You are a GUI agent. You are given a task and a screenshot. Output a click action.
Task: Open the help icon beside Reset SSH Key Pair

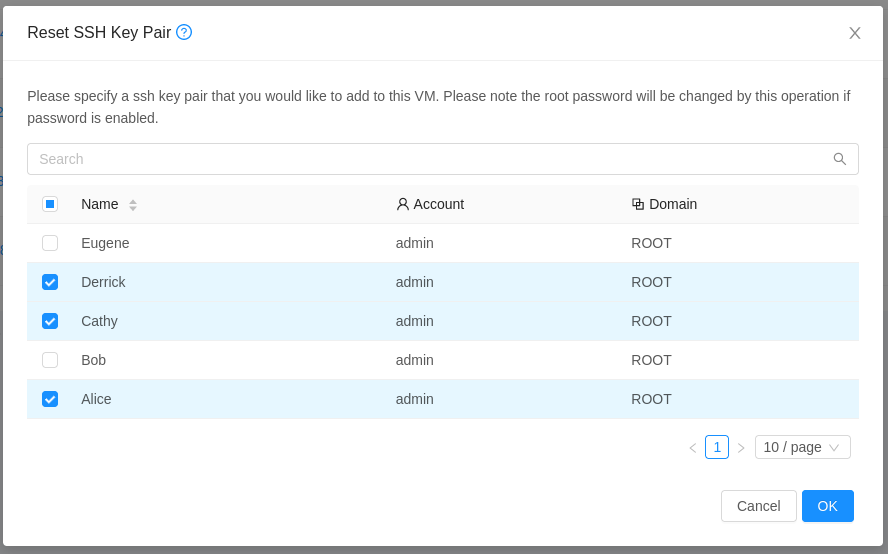(x=184, y=32)
